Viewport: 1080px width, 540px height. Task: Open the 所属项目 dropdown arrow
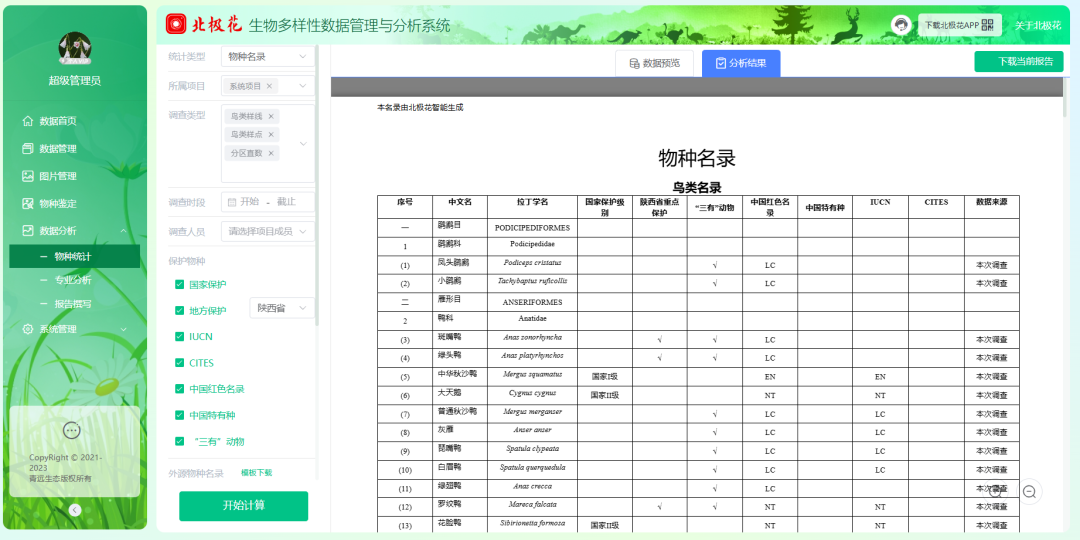(302, 86)
